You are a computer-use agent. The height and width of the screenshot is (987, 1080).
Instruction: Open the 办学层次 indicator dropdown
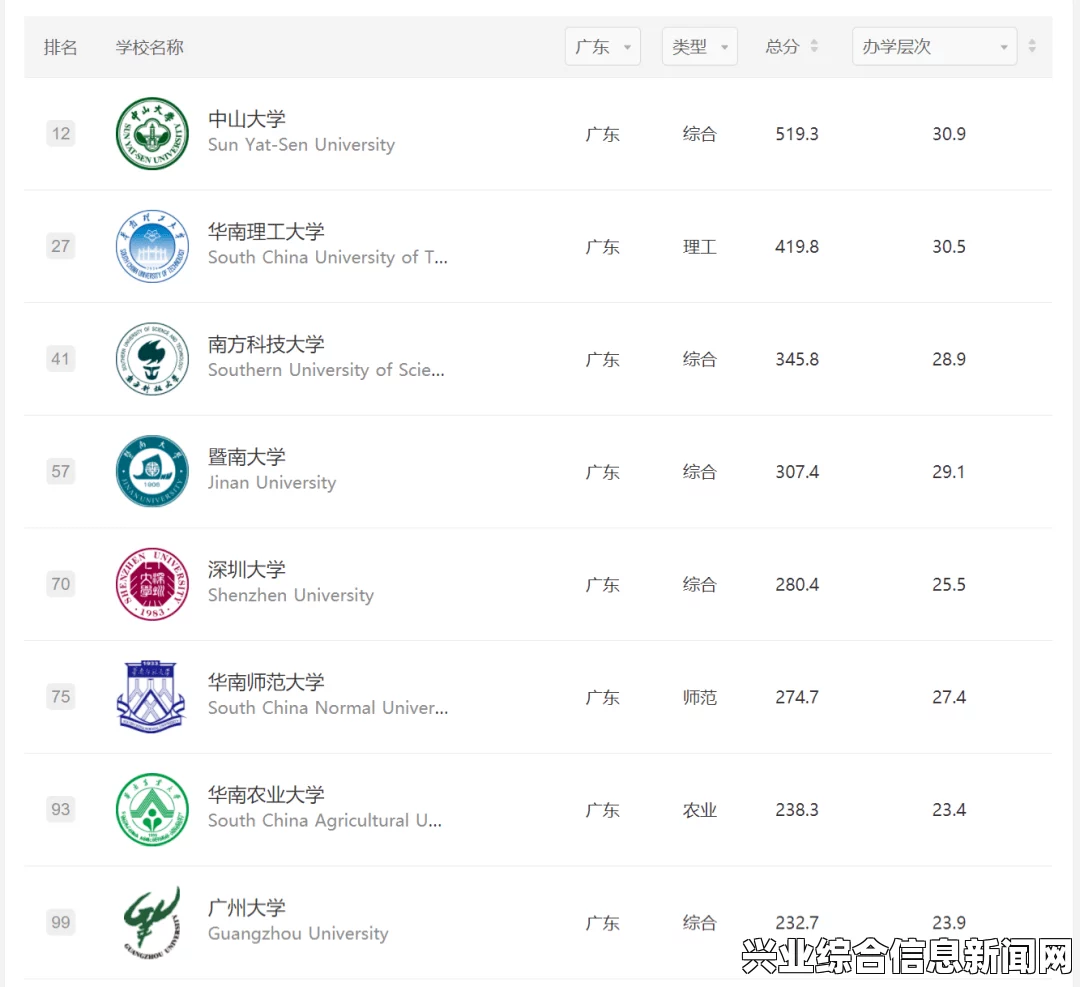click(x=935, y=47)
